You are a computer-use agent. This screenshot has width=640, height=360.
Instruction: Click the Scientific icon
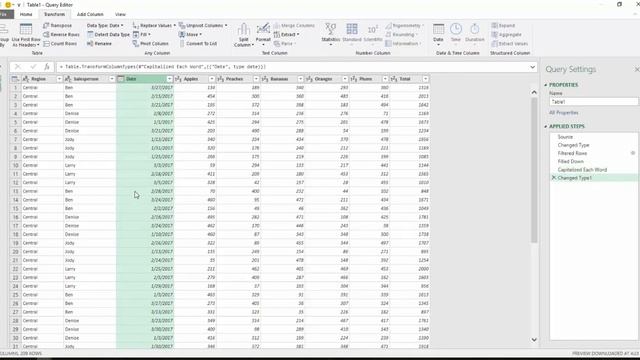point(373,30)
